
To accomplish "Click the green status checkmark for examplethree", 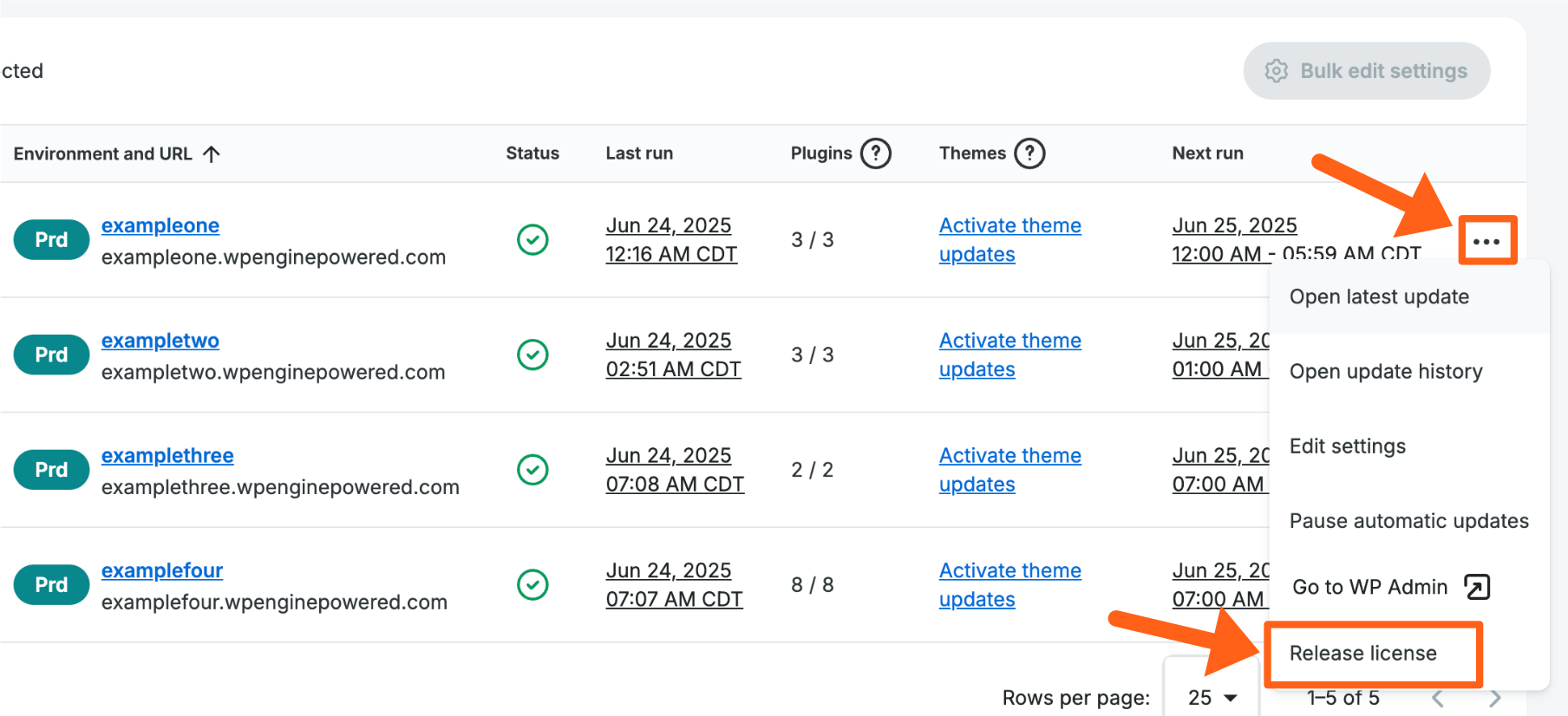I will coord(532,469).
